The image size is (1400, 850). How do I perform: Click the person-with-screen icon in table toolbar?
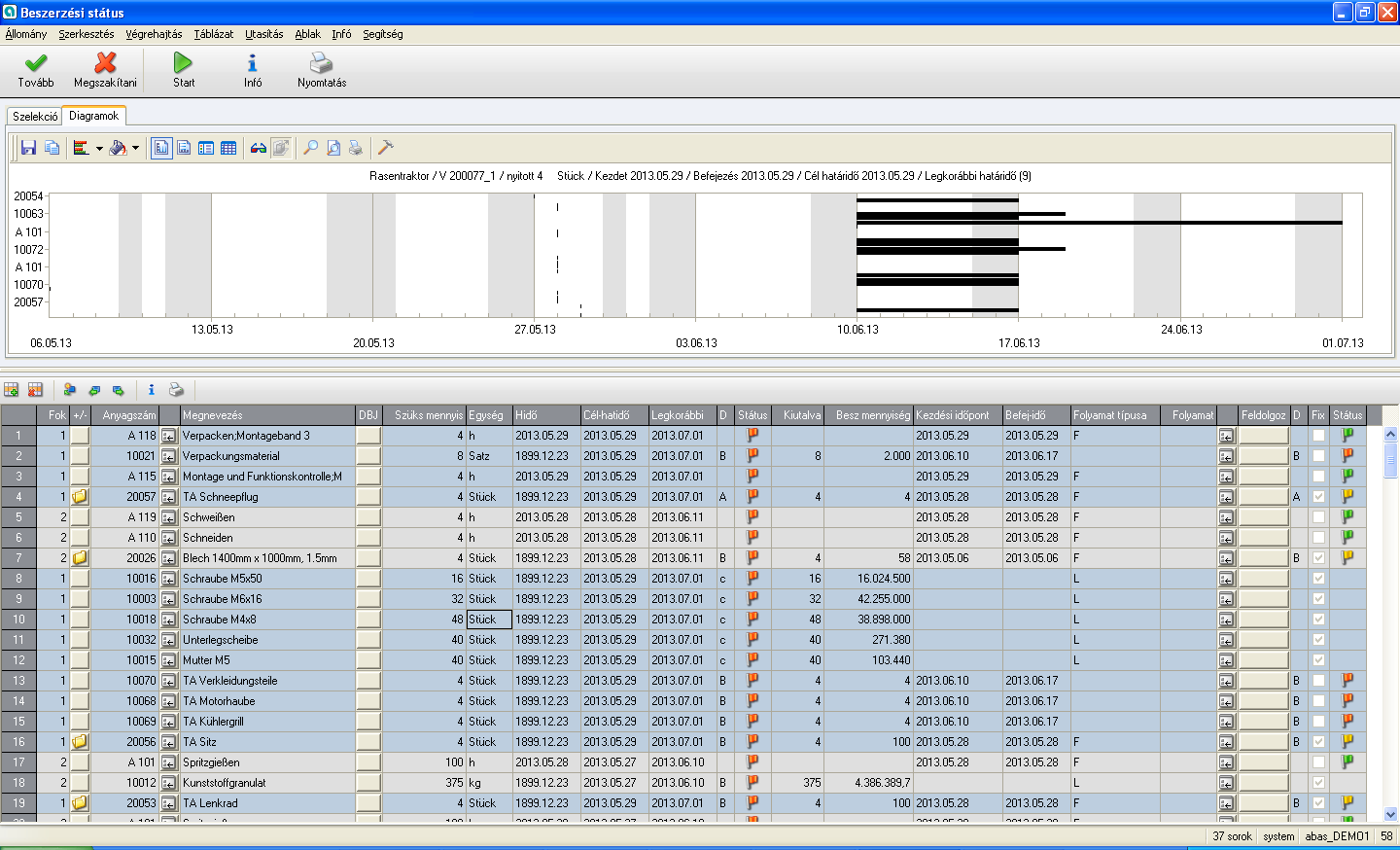click(70, 390)
